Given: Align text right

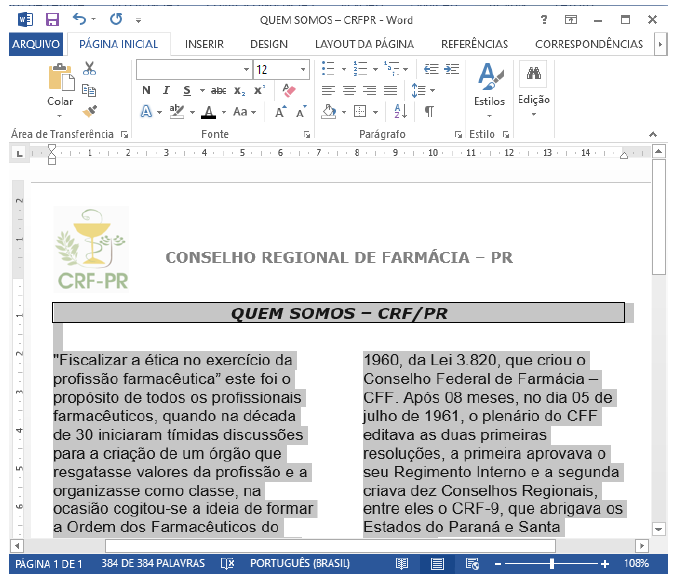Looking at the screenshot, I should point(369,91).
